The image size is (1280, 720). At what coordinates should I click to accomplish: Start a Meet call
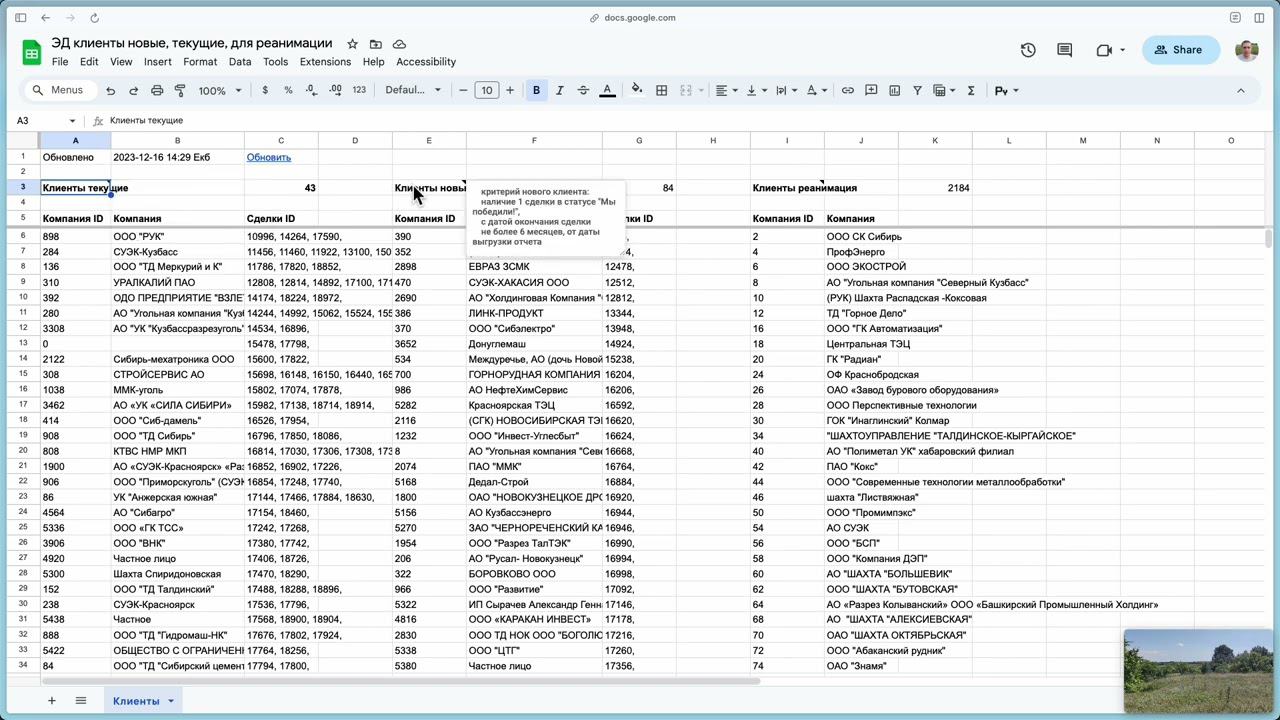pos(1109,50)
